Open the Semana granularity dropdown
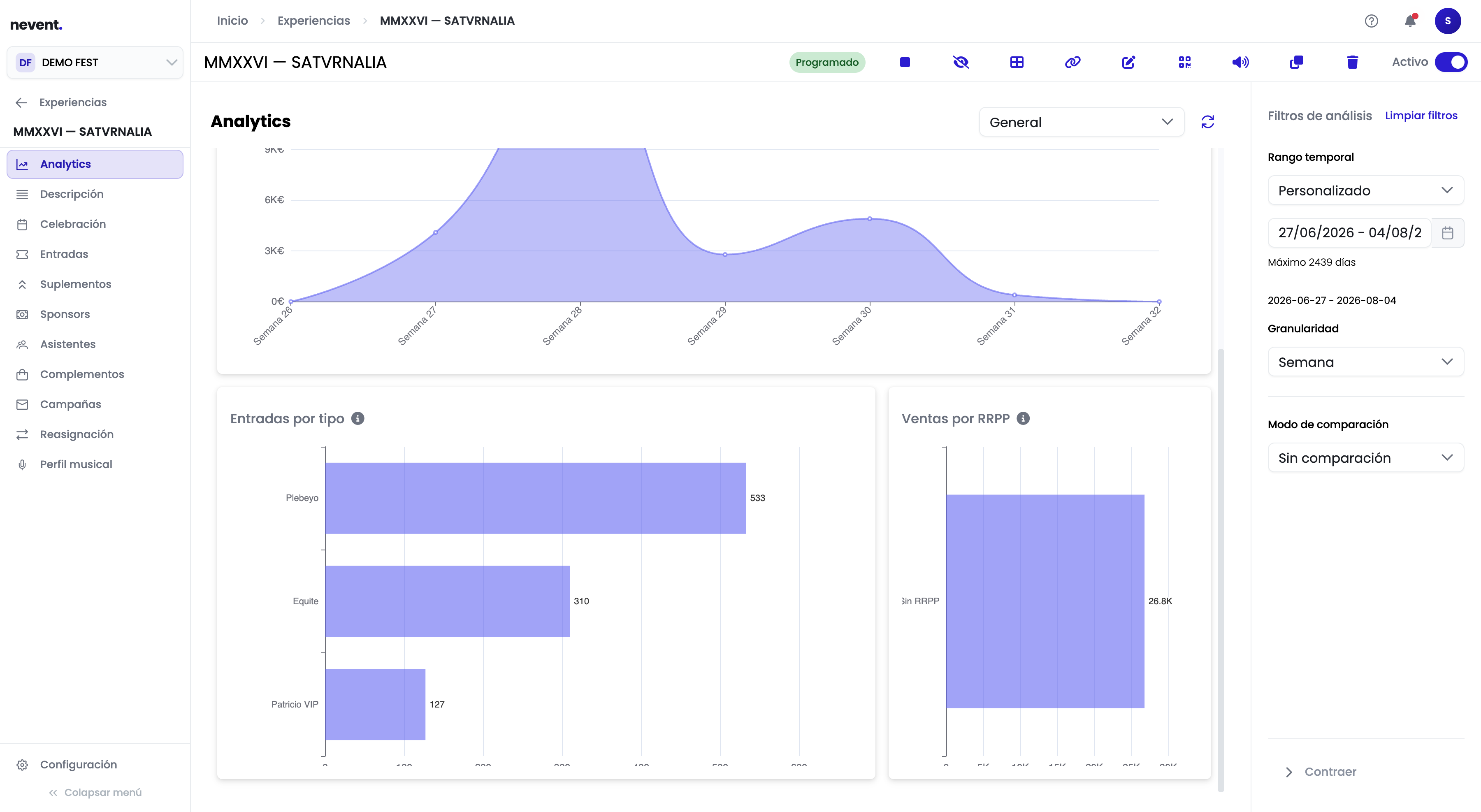Screen dimensions: 1481x812 [x=1365, y=362]
